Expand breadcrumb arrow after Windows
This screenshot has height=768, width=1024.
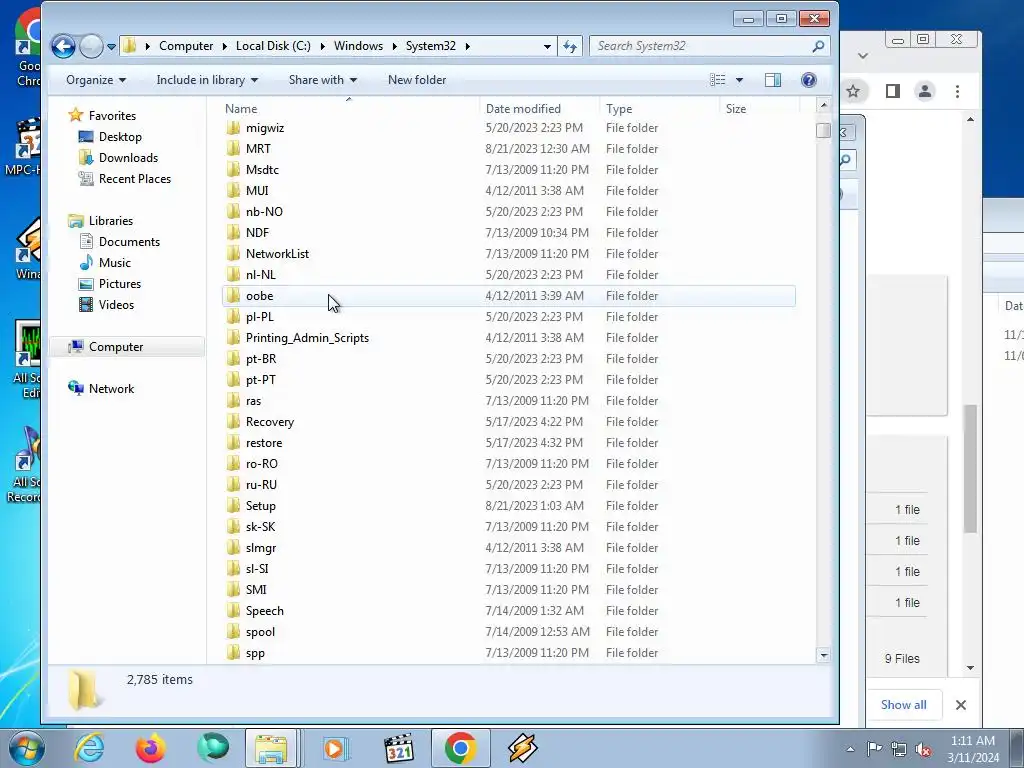pyautogui.click(x=394, y=46)
